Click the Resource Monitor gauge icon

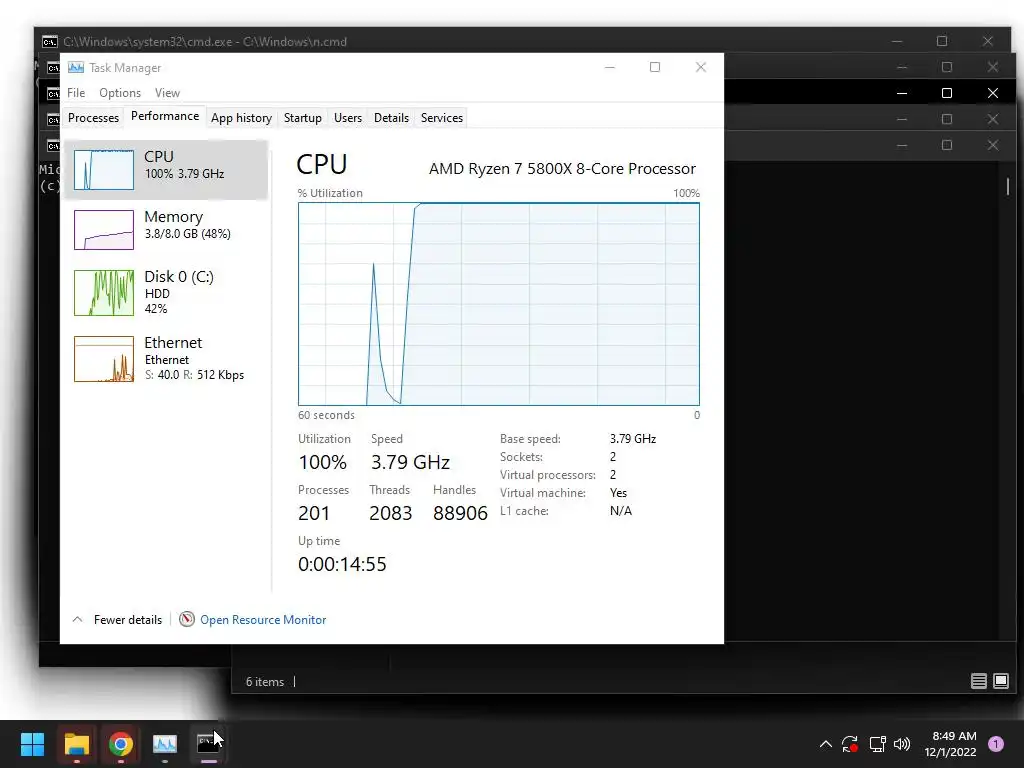pyautogui.click(x=187, y=619)
